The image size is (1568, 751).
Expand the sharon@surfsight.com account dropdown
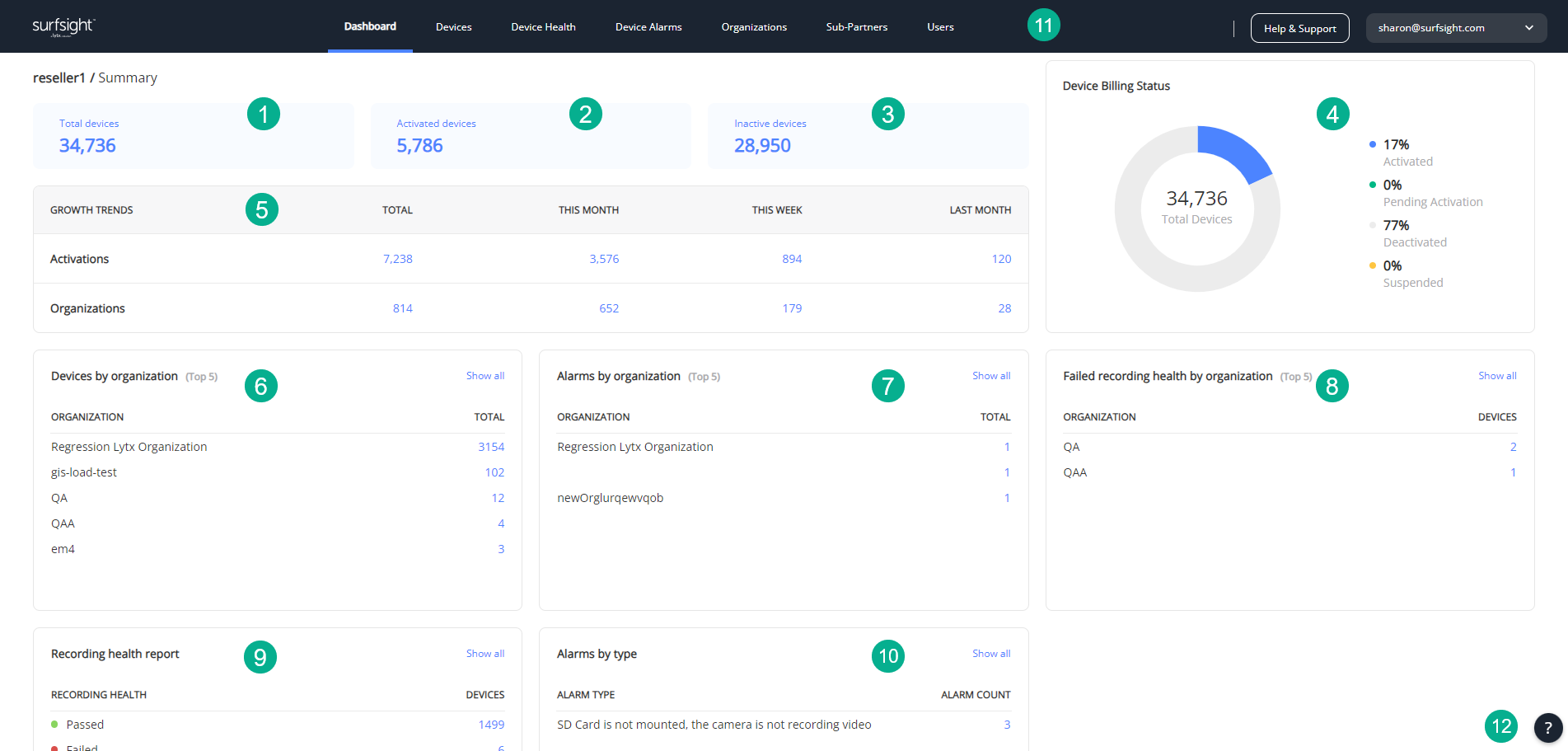[1456, 28]
